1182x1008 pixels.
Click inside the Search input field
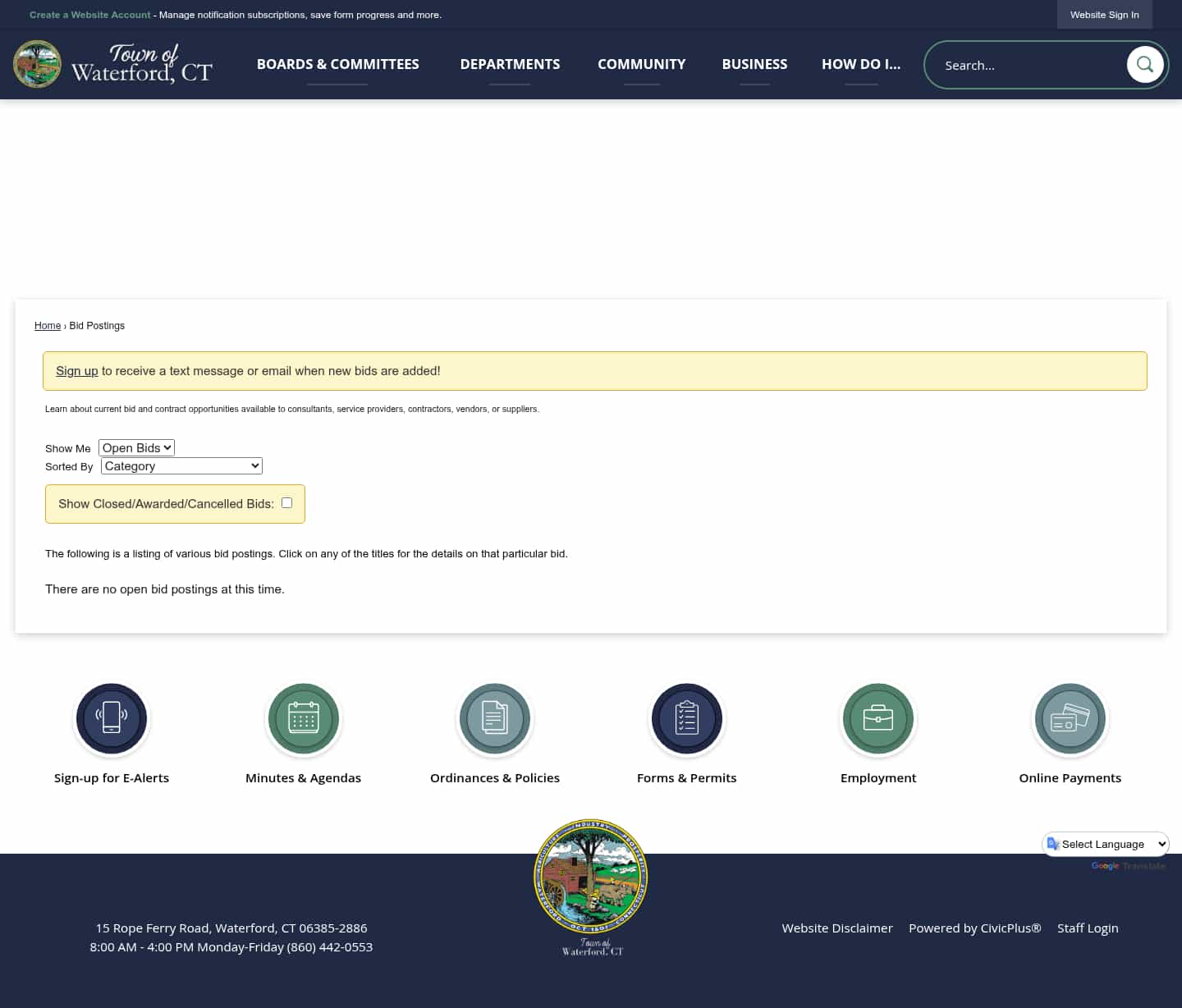click(1026, 64)
